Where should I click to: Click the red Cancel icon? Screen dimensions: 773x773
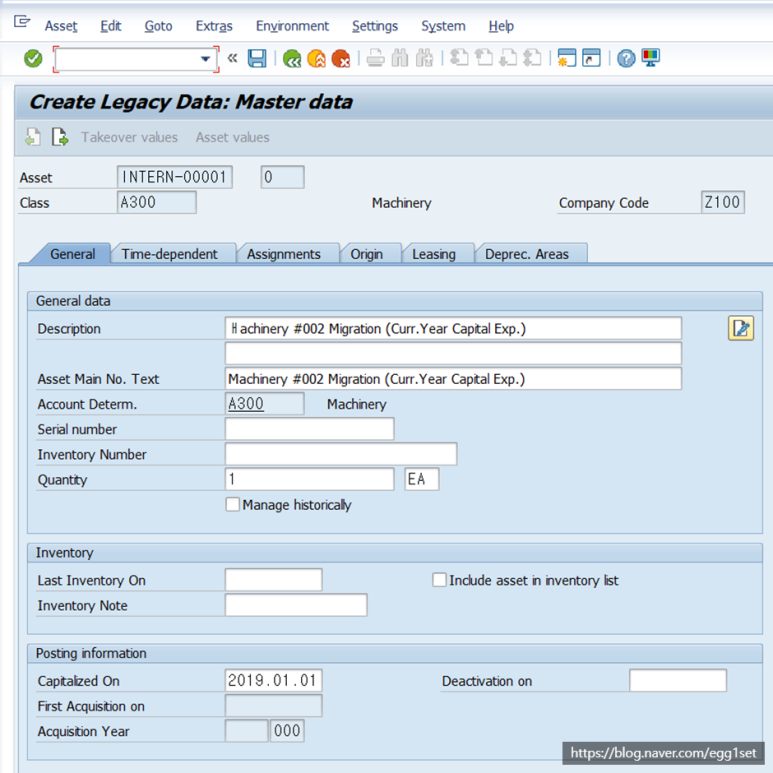pyautogui.click(x=341, y=59)
